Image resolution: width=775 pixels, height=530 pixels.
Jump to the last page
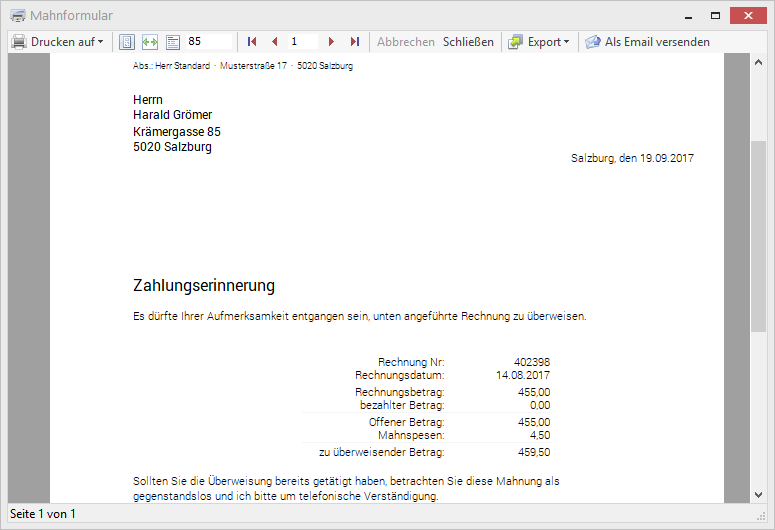point(355,42)
